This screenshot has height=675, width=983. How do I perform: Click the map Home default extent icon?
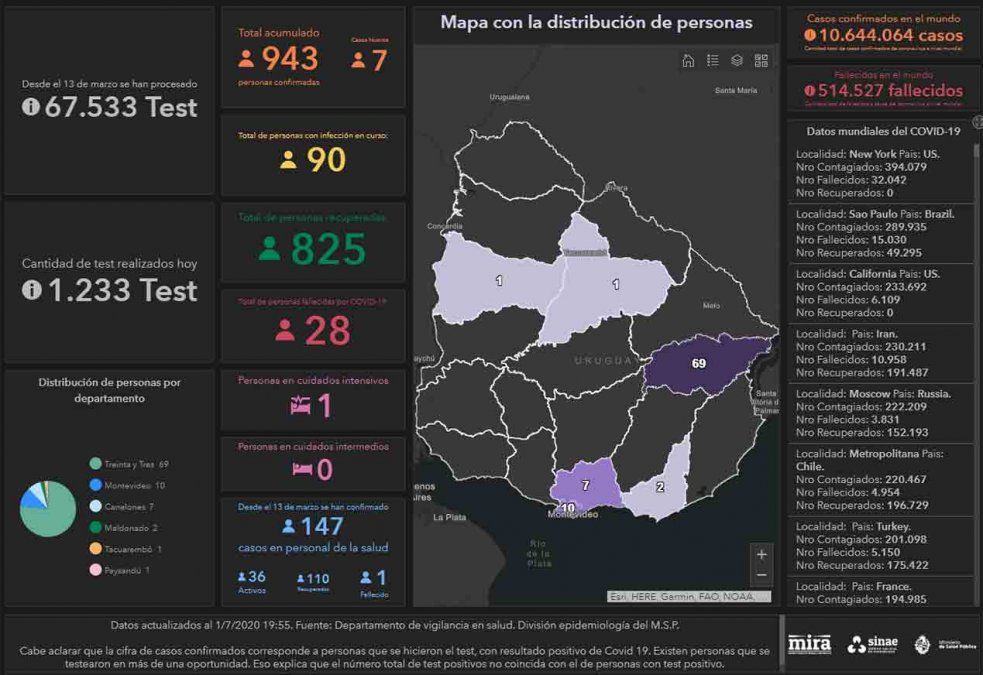[688, 60]
